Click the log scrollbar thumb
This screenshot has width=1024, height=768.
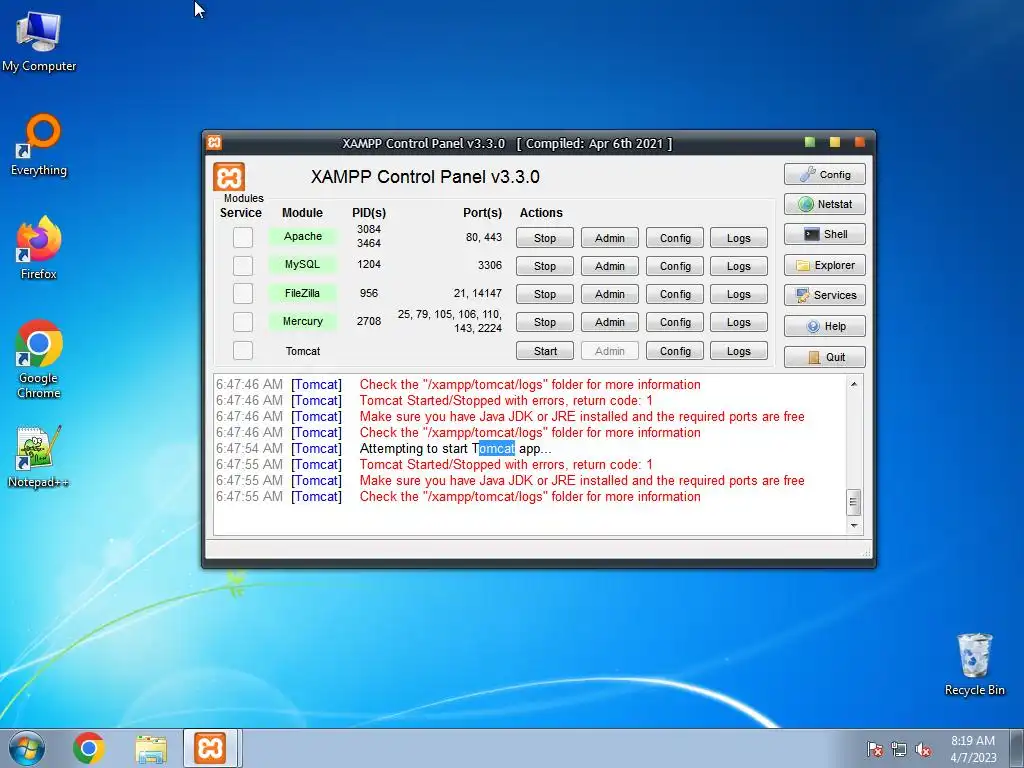[x=854, y=502]
